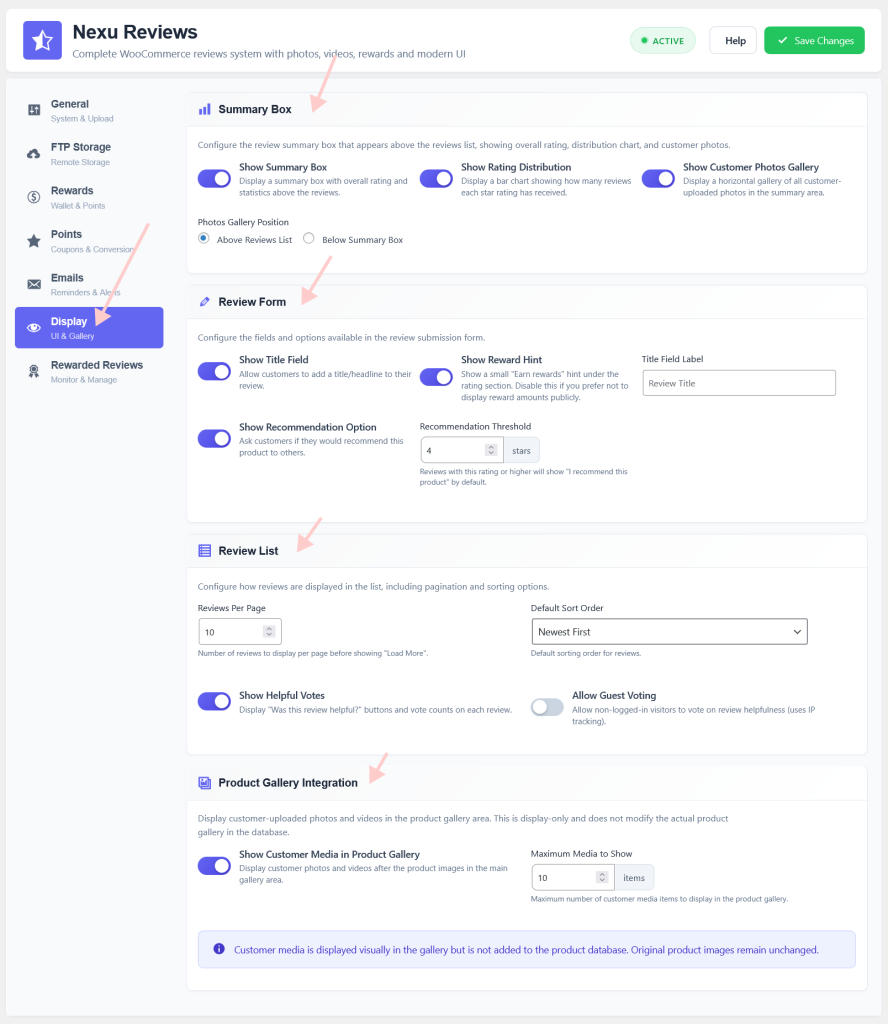Click the Recommendation Threshold number field
The height and width of the screenshot is (1024, 888).
pyautogui.click(x=462, y=450)
